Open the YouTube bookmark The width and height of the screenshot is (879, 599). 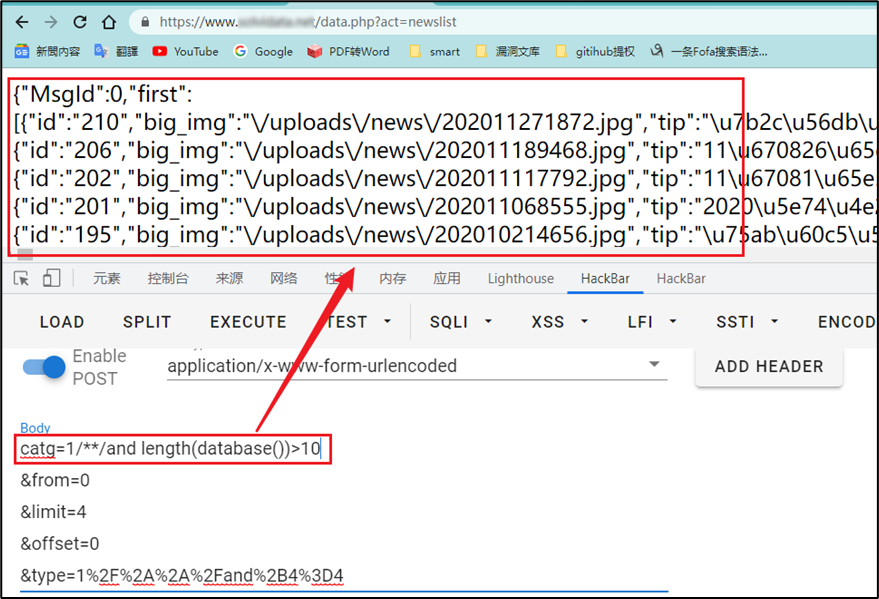(x=186, y=52)
